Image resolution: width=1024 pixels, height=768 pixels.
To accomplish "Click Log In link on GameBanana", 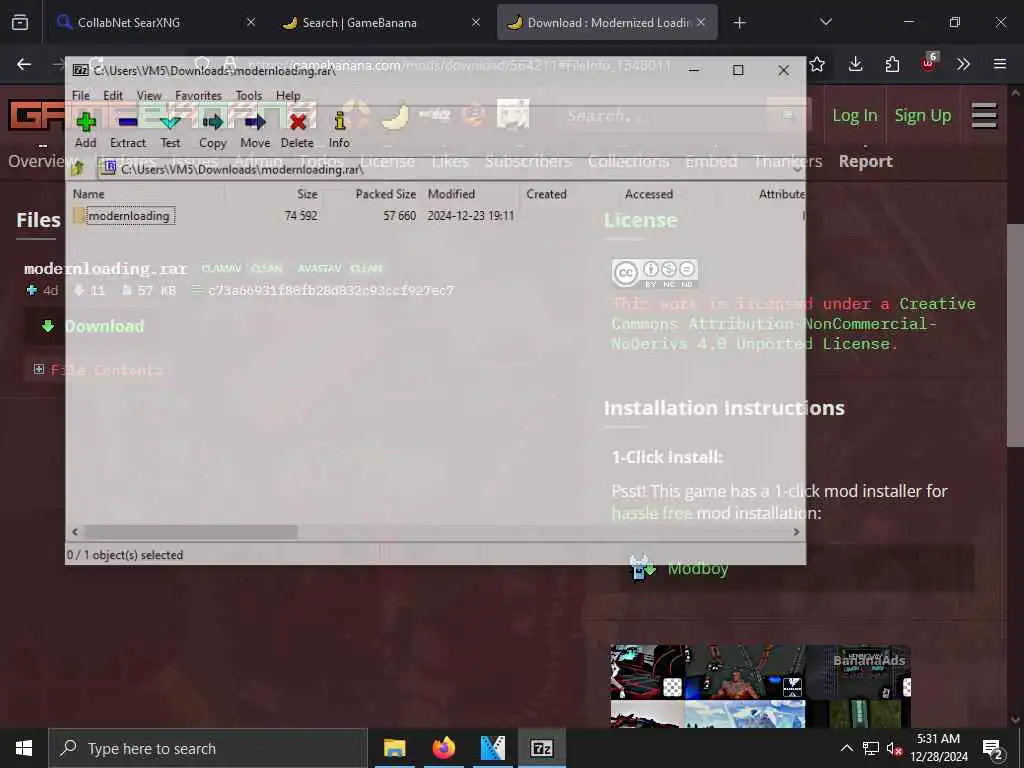I will (854, 116).
